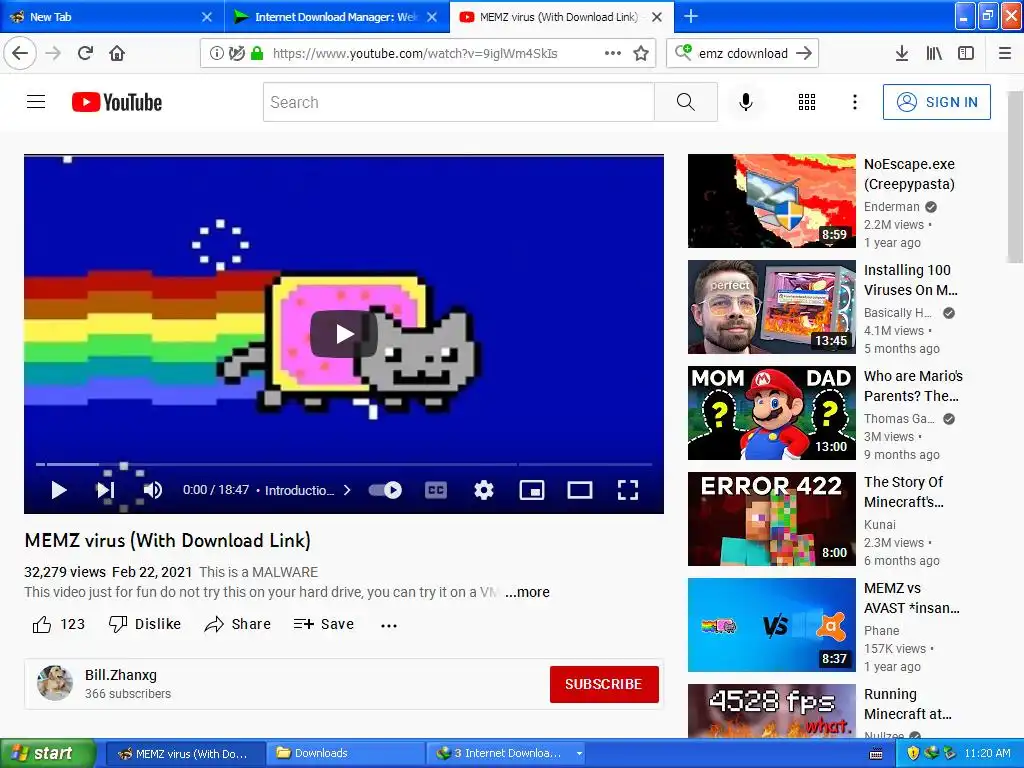Toggle autoplay switch in player
This screenshot has height=768, width=1024.
[385, 490]
